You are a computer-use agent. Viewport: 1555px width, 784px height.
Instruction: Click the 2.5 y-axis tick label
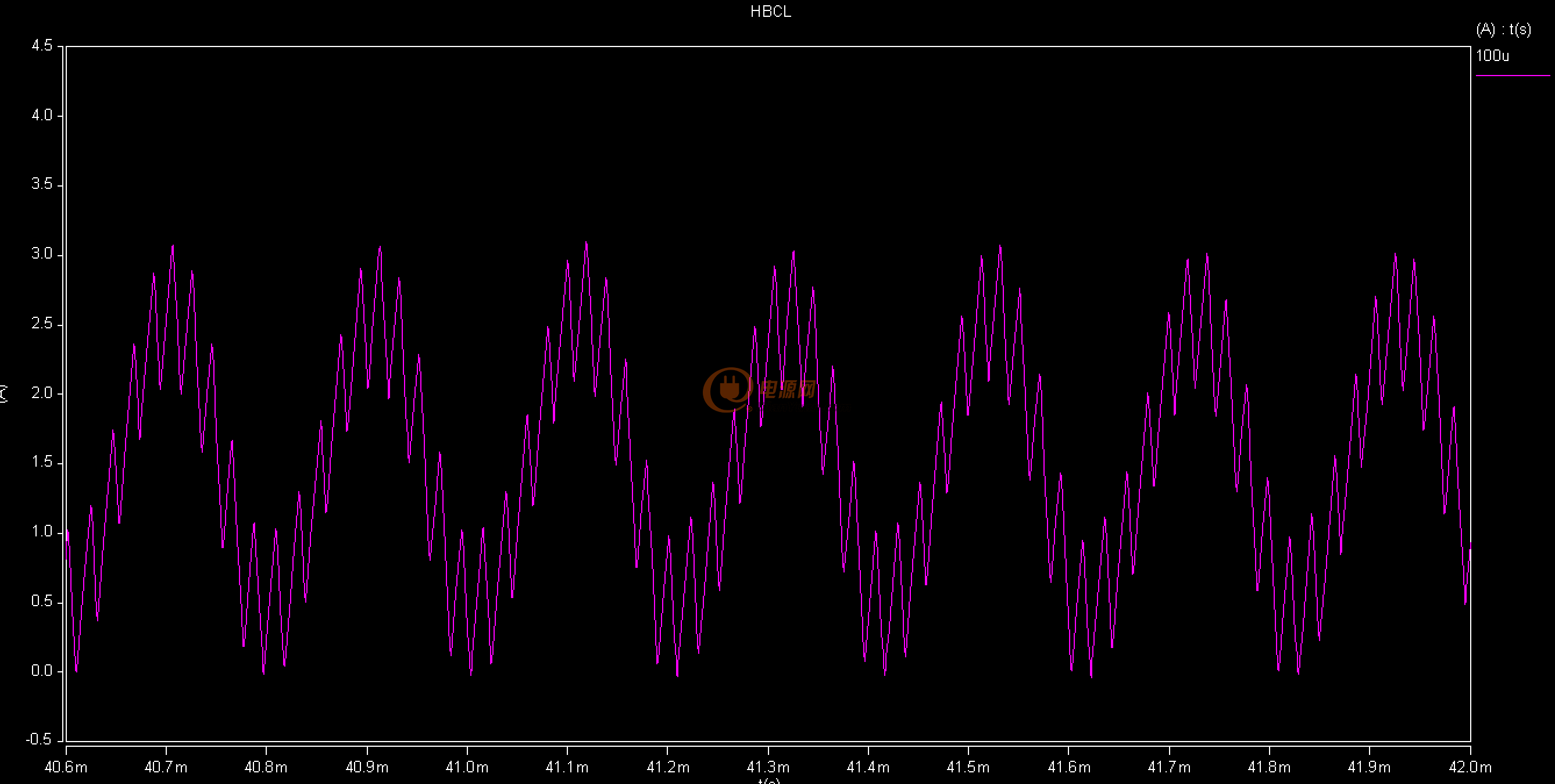(x=42, y=324)
